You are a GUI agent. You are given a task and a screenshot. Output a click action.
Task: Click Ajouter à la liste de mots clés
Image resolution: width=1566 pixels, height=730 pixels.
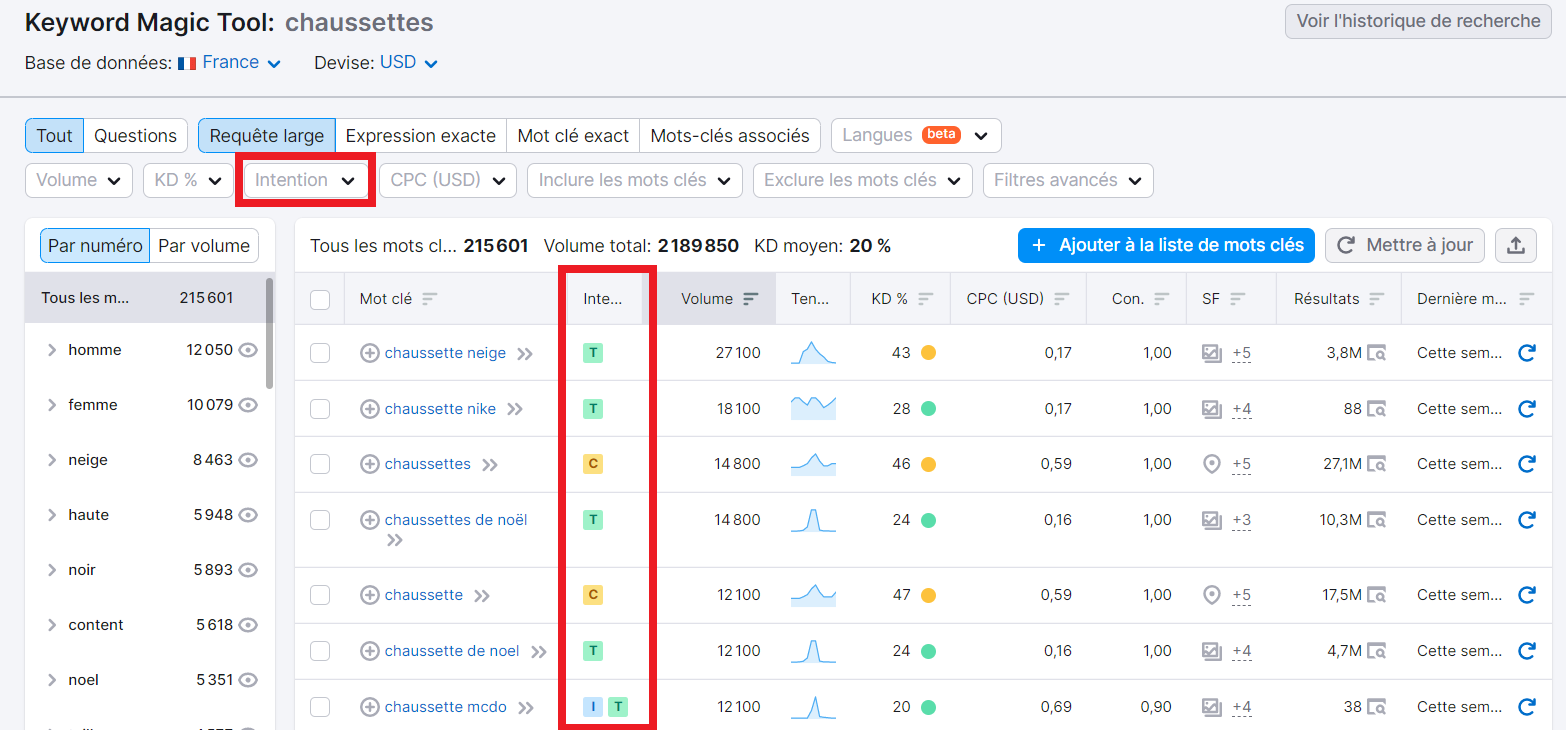[1165, 245]
